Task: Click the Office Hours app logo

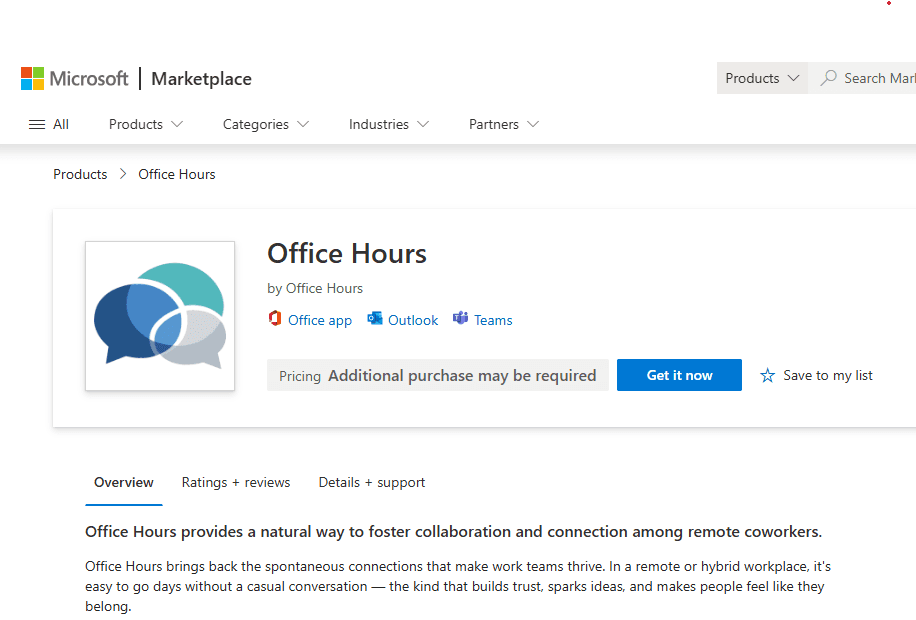Action: (160, 316)
